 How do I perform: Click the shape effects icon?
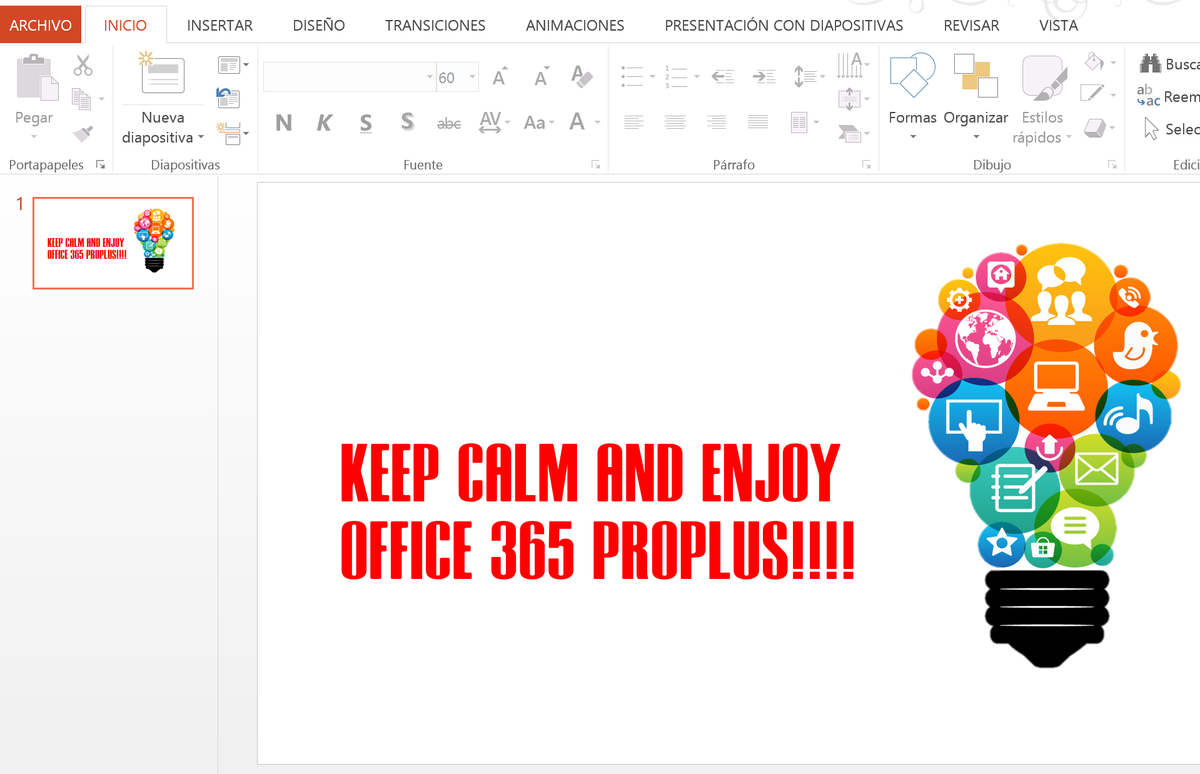pos(1094,128)
